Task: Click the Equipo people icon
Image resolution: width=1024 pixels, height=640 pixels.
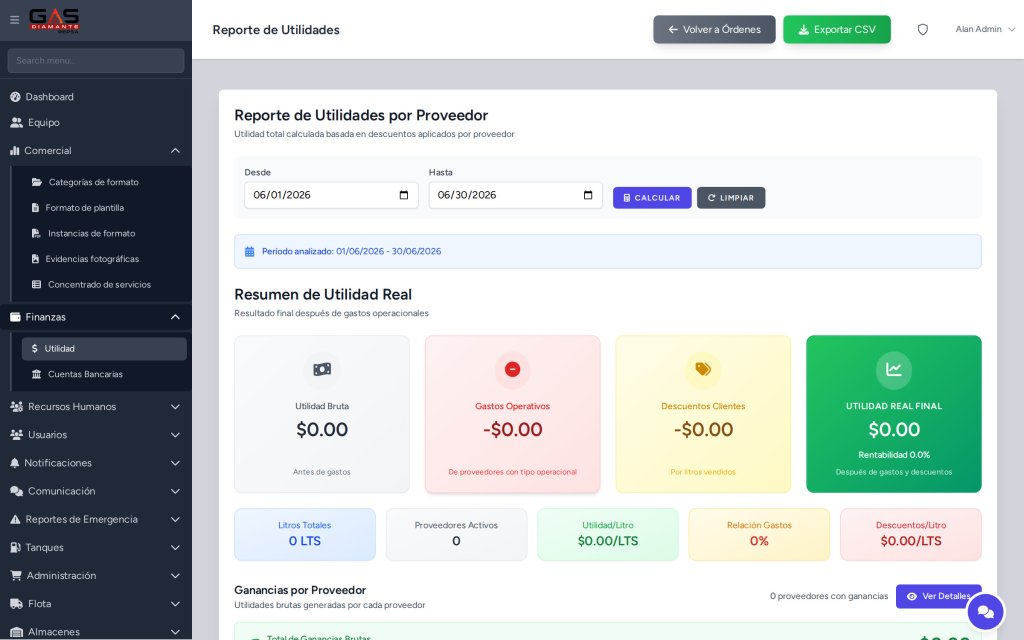Action: coord(16,122)
